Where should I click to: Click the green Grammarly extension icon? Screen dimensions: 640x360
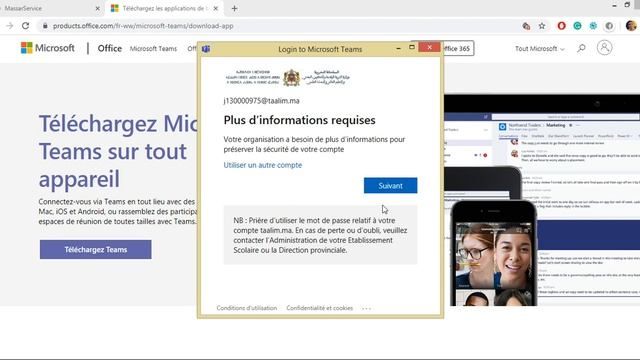[577, 26]
